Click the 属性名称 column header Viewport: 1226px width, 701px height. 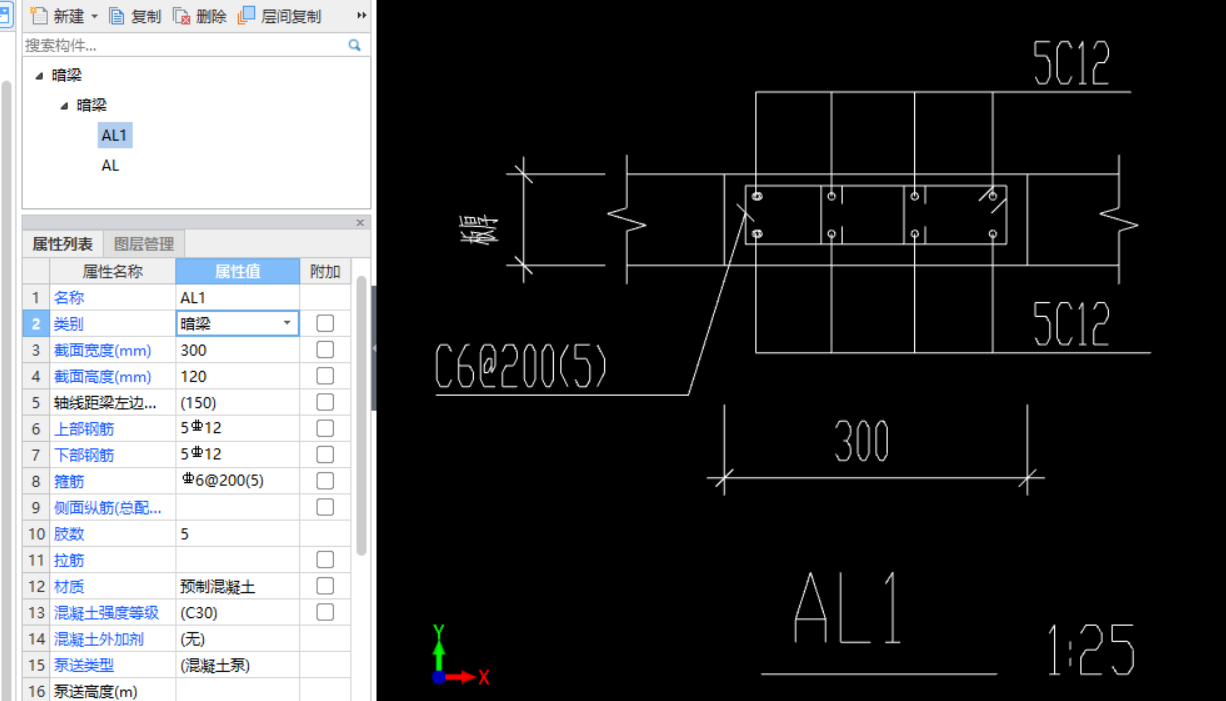click(x=112, y=271)
